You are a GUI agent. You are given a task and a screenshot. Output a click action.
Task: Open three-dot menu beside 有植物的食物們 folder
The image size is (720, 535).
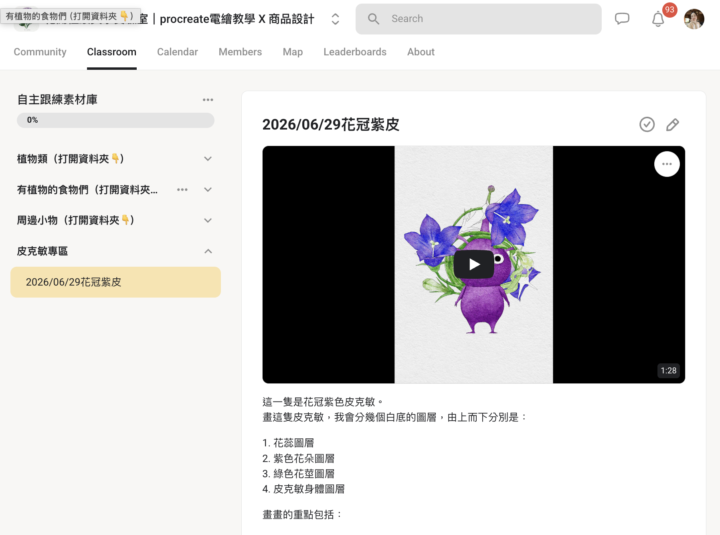click(x=182, y=190)
